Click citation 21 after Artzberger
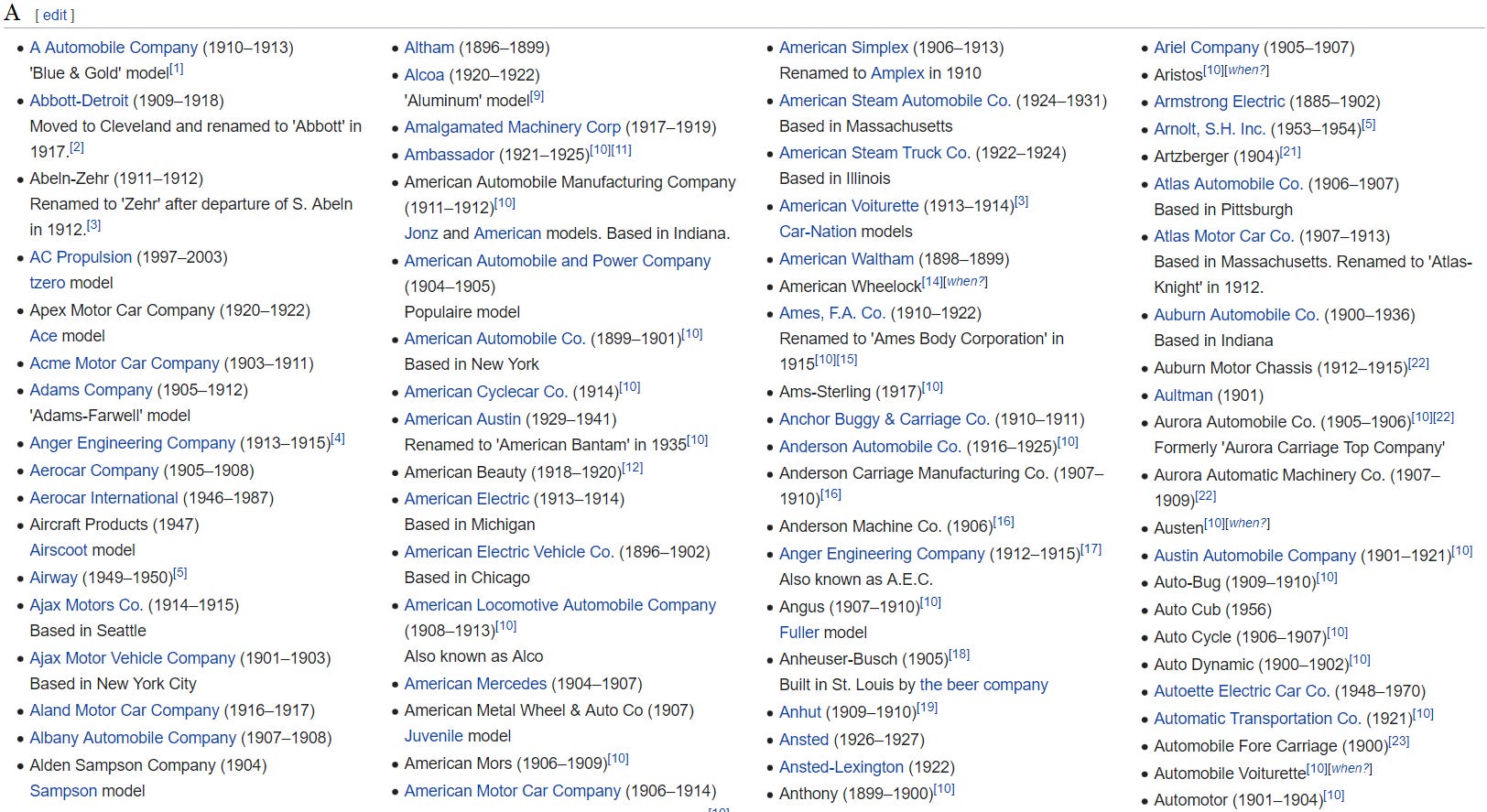The image size is (1487, 812). (1290, 152)
